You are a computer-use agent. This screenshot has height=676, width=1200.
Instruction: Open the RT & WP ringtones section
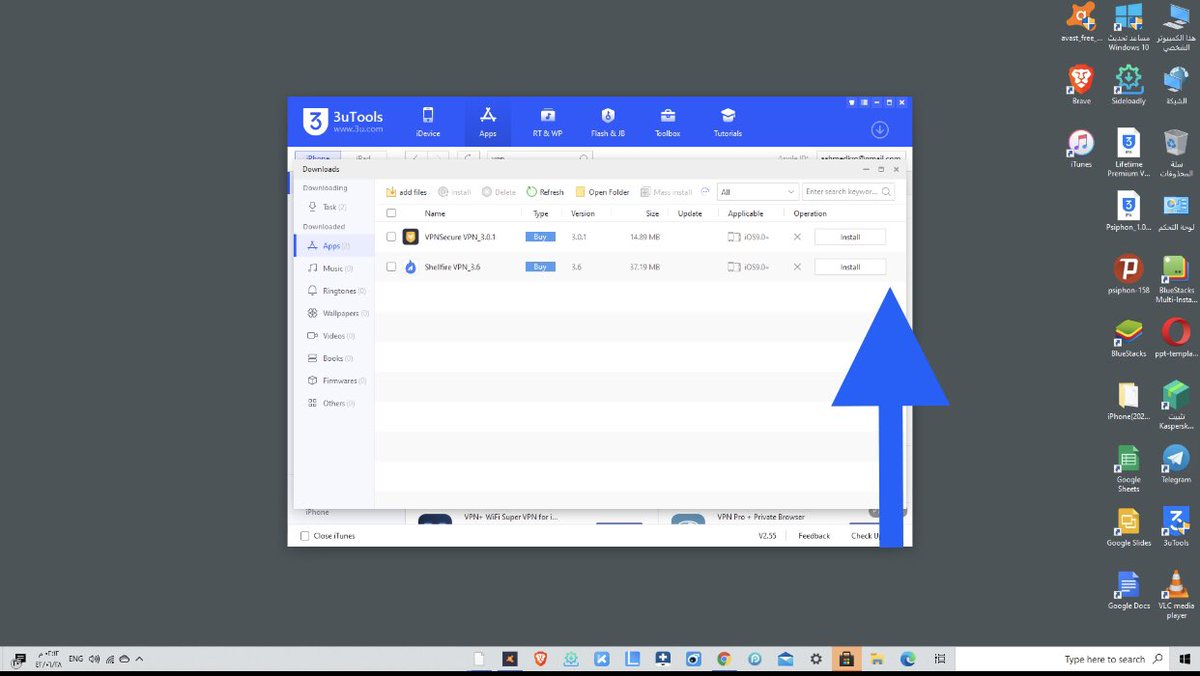(x=547, y=122)
